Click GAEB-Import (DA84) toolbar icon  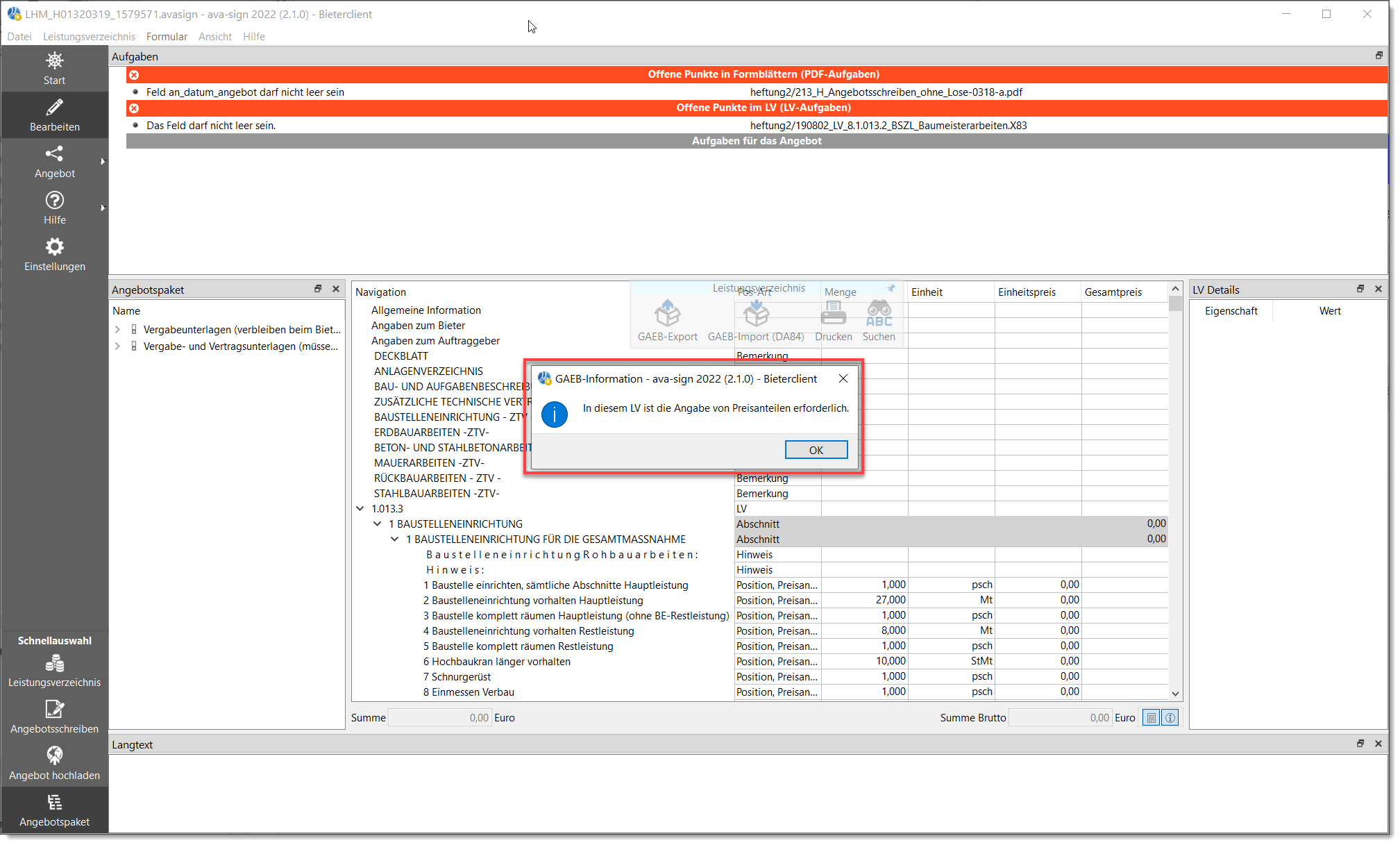click(x=756, y=314)
